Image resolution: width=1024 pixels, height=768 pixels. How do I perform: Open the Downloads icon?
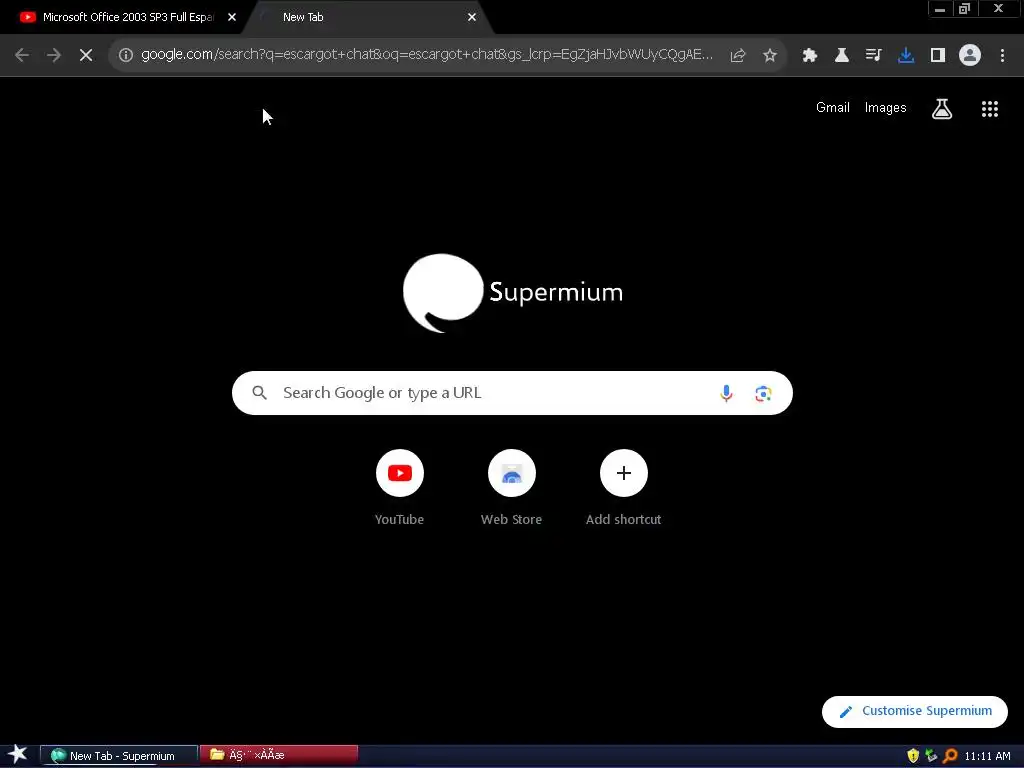906,55
